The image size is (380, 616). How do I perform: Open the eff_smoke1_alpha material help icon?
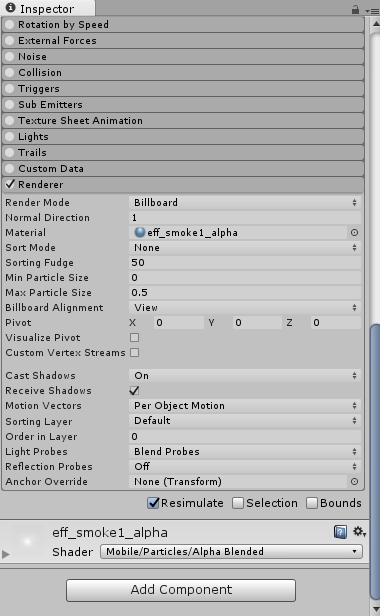340,532
